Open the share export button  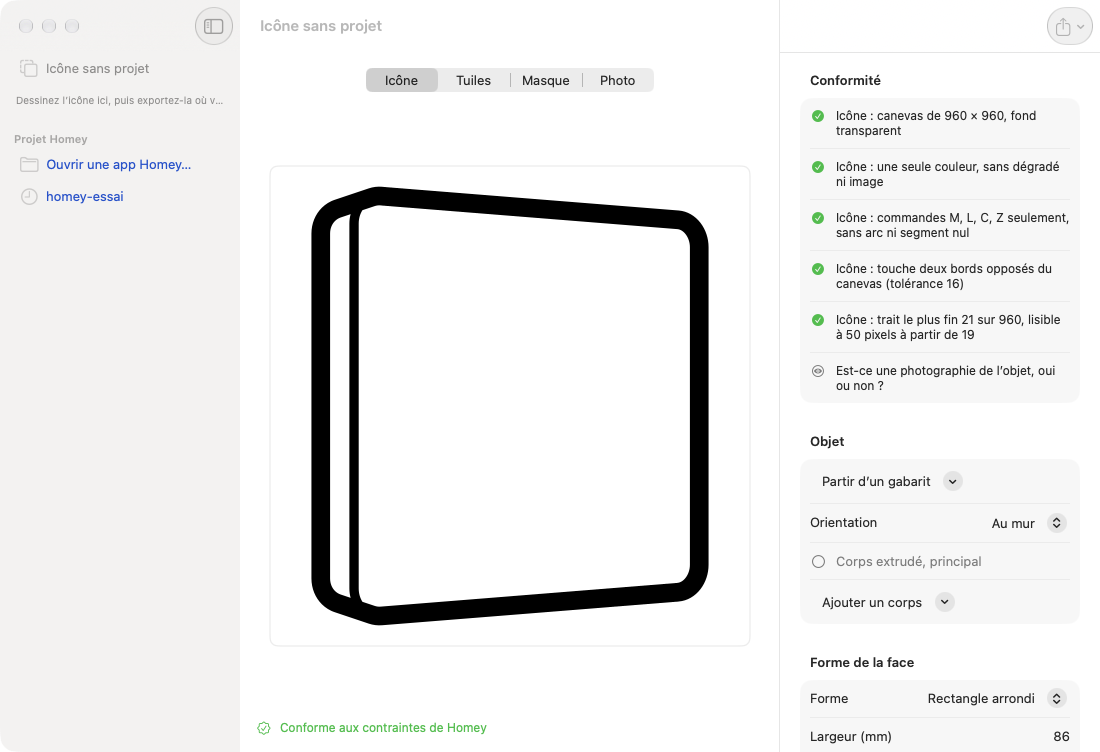1069,27
